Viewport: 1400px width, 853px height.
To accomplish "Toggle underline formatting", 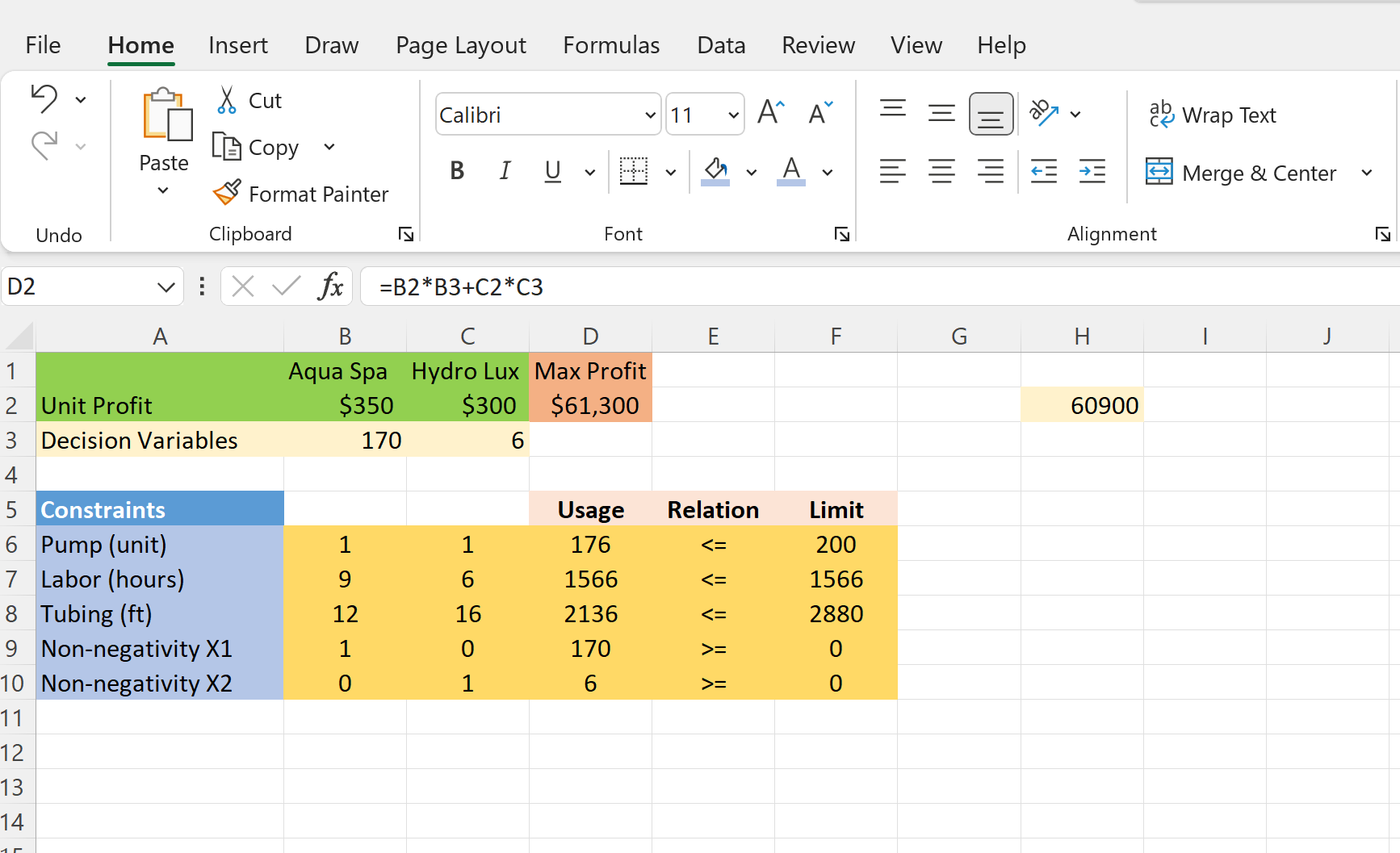I will point(552,171).
